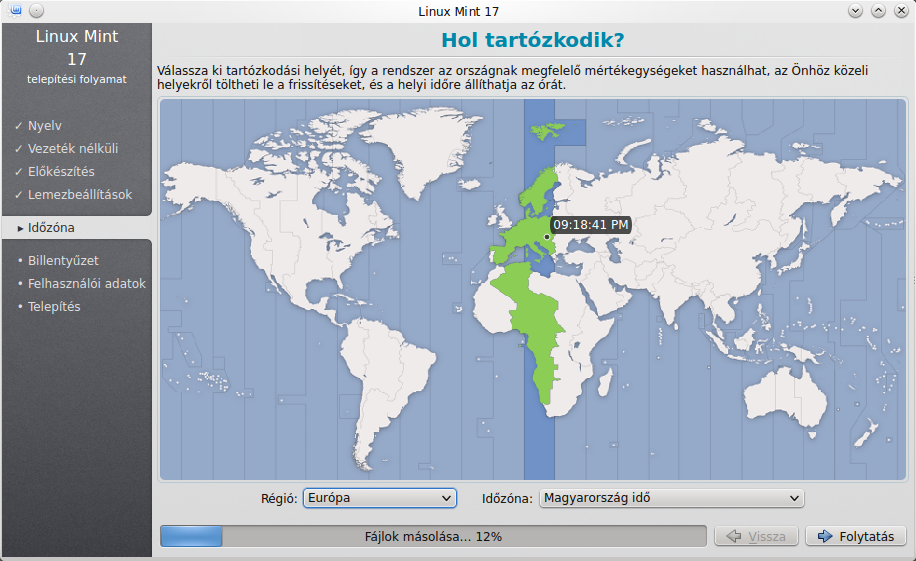The width and height of the screenshot is (916, 561).
Task: Open the Időzóna dropdown showing Magyarország idő
Action: pyautogui.click(x=671, y=498)
